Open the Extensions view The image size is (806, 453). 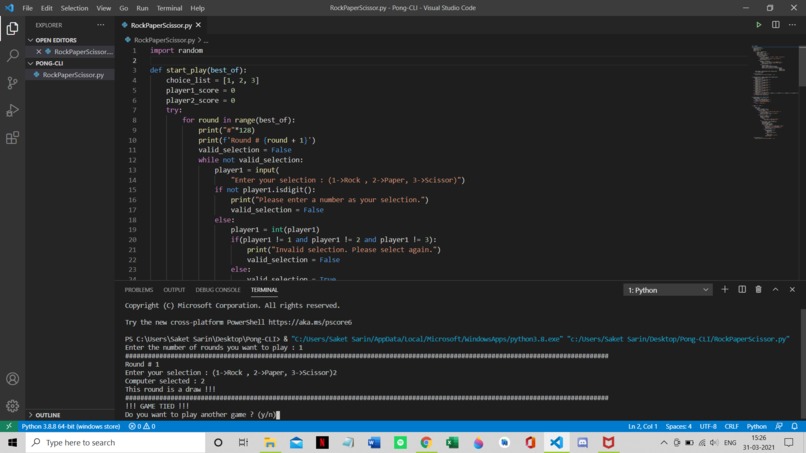(12, 137)
